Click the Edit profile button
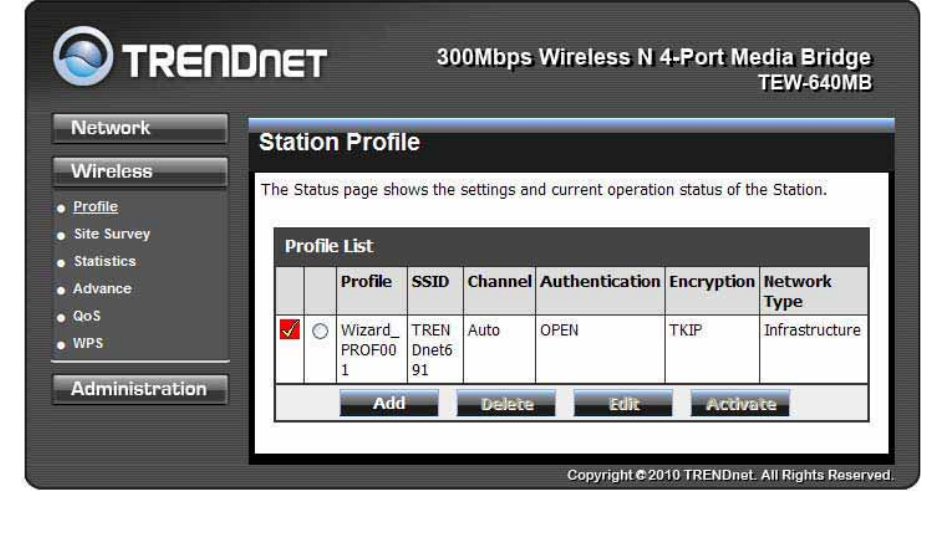The width and height of the screenshot is (942, 535). pos(625,404)
